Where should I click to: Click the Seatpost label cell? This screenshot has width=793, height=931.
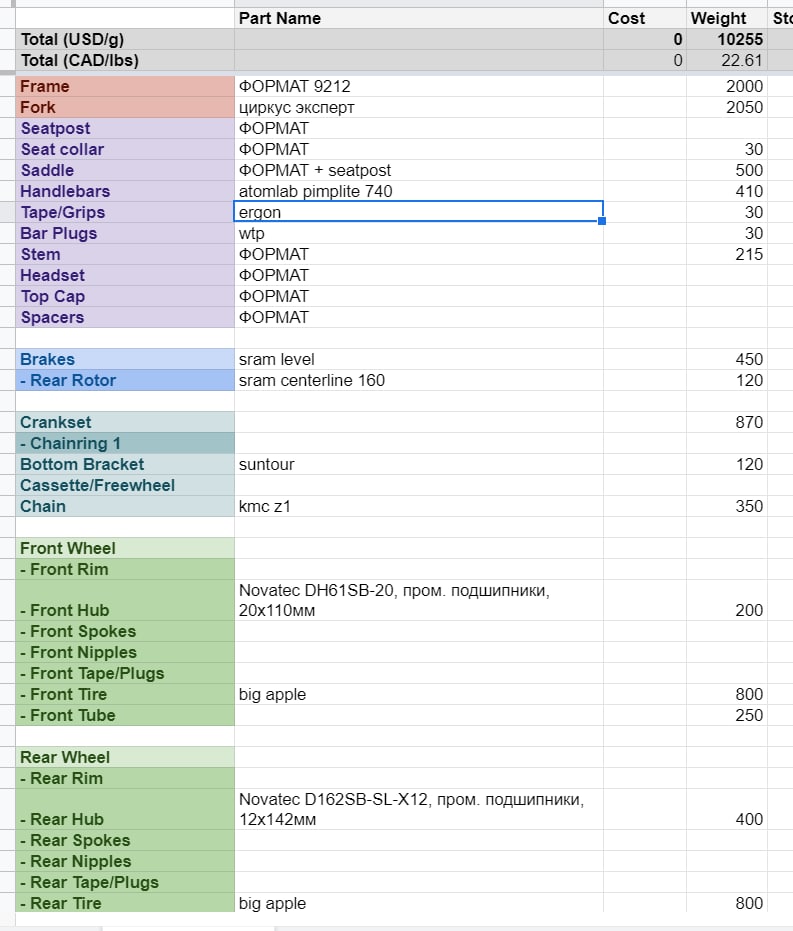click(125, 128)
